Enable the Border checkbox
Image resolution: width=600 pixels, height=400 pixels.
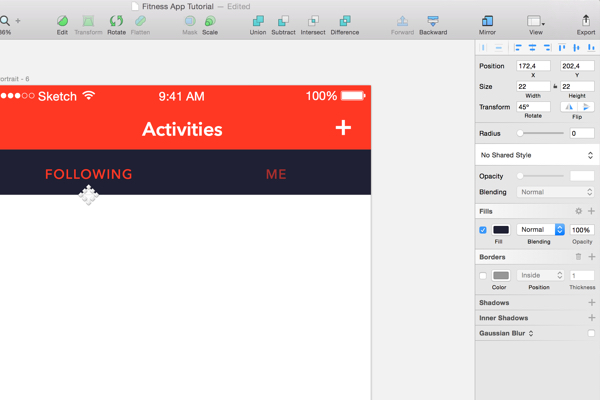pyautogui.click(x=483, y=276)
